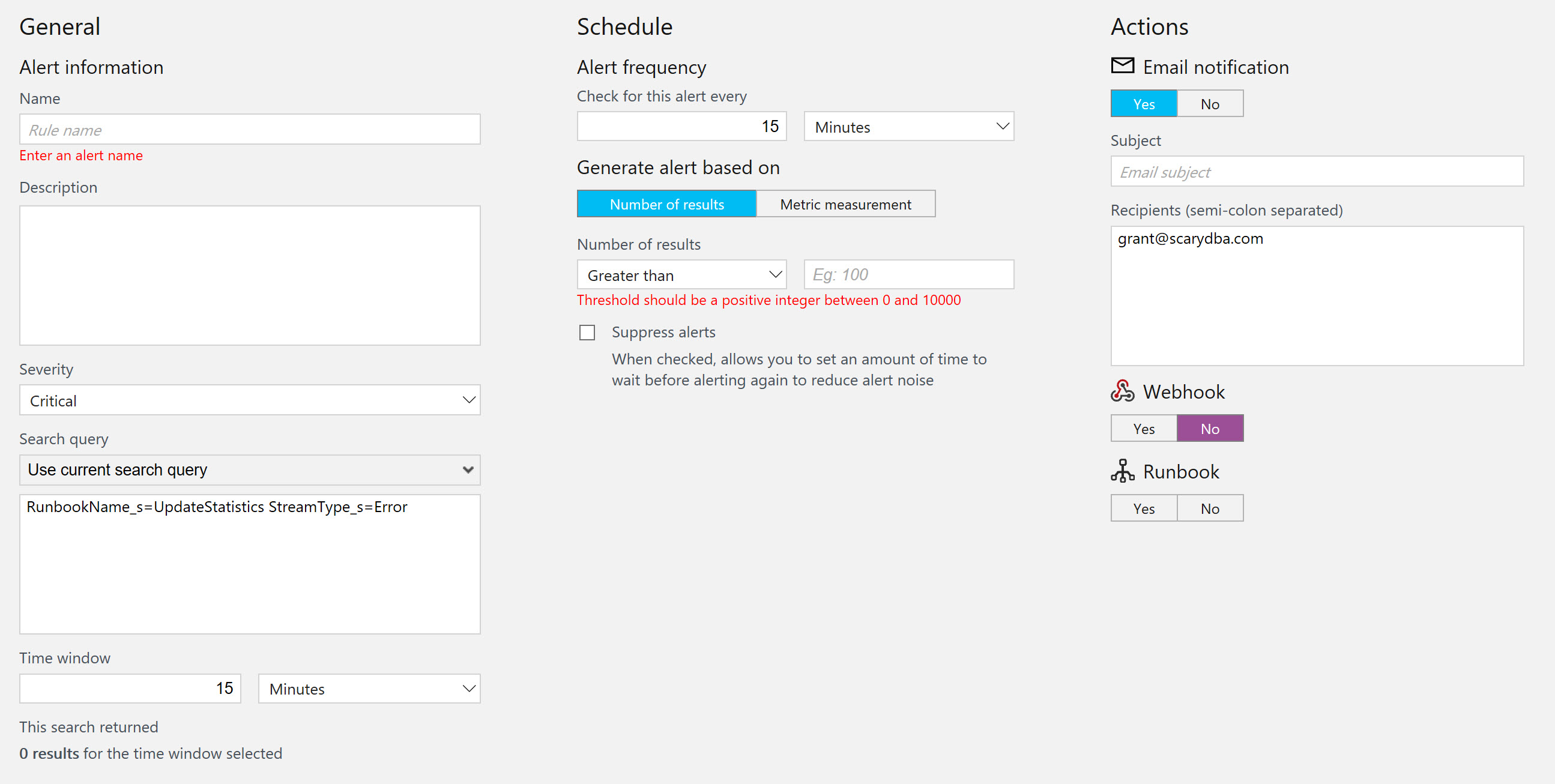Click the Rule name input field
This screenshot has height=784, width=1555.
click(249, 130)
